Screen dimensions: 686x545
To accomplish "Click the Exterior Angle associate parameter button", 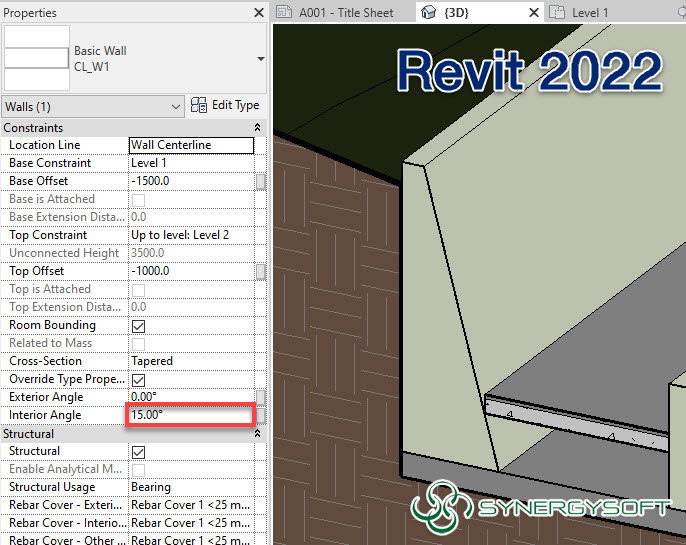I will pyautogui.click(x=260, y=398).
